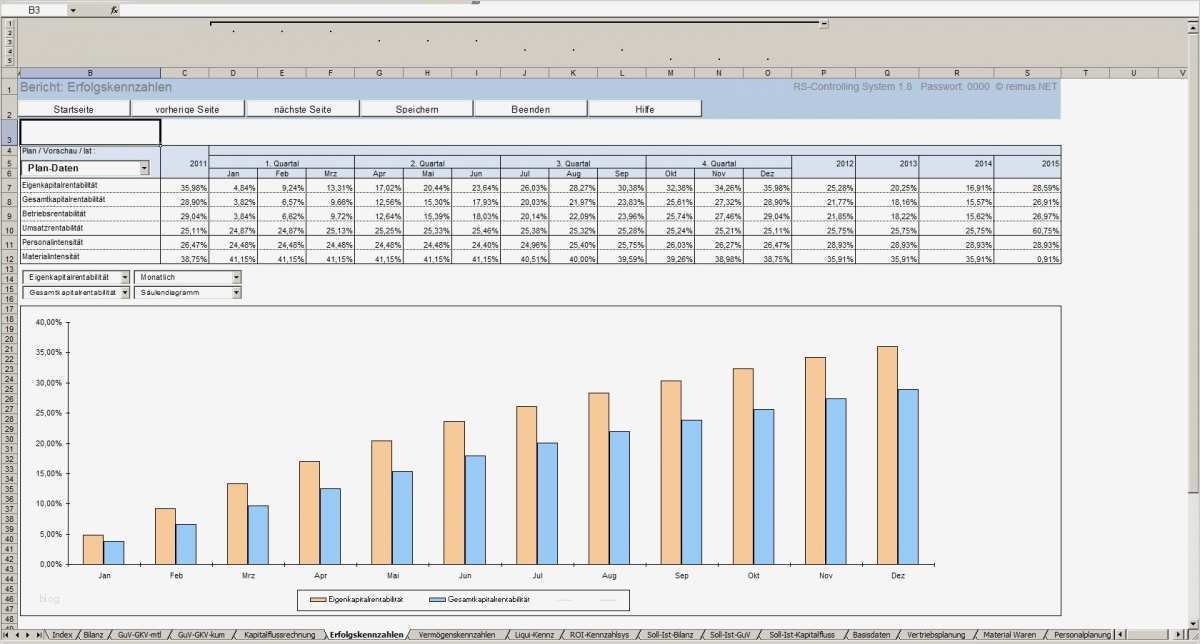Switch to the Bilanz sheet tab
Image resolution: width=1200 pixels, height=644 pixels.
tap(92, 635)
